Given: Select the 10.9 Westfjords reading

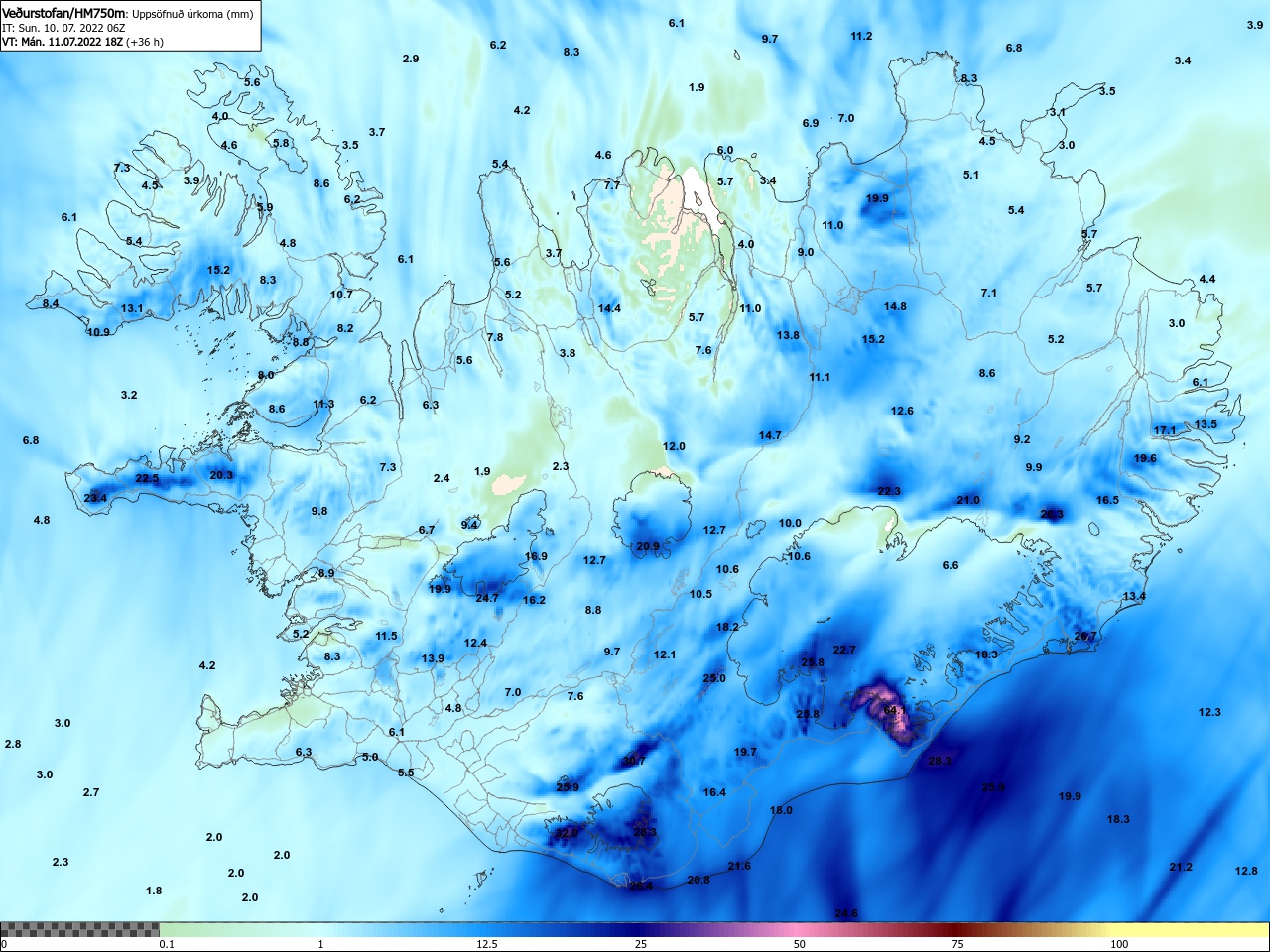Looking at the screenshot, I should (98, 332).
